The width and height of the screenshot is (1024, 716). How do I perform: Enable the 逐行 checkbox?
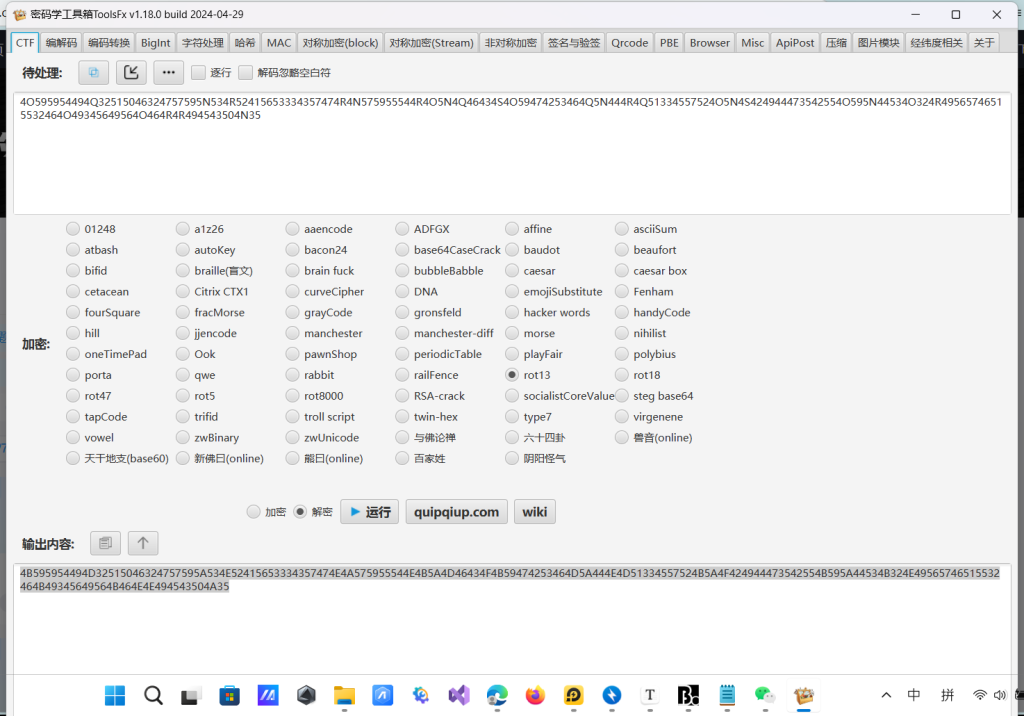199,73
